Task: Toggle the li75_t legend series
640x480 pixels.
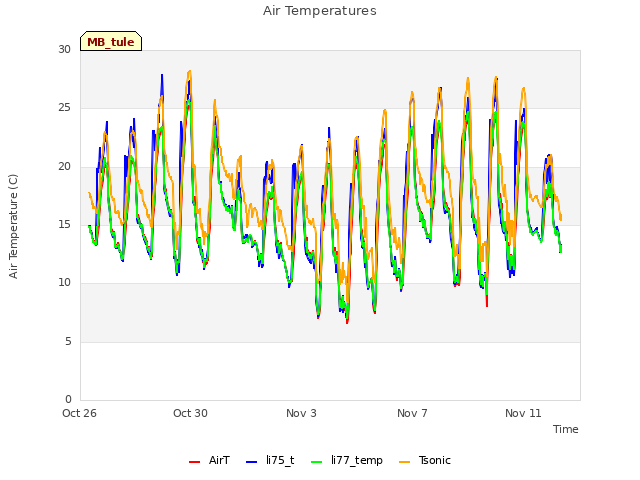Action: pyautogui.click(x=270, y=461)
